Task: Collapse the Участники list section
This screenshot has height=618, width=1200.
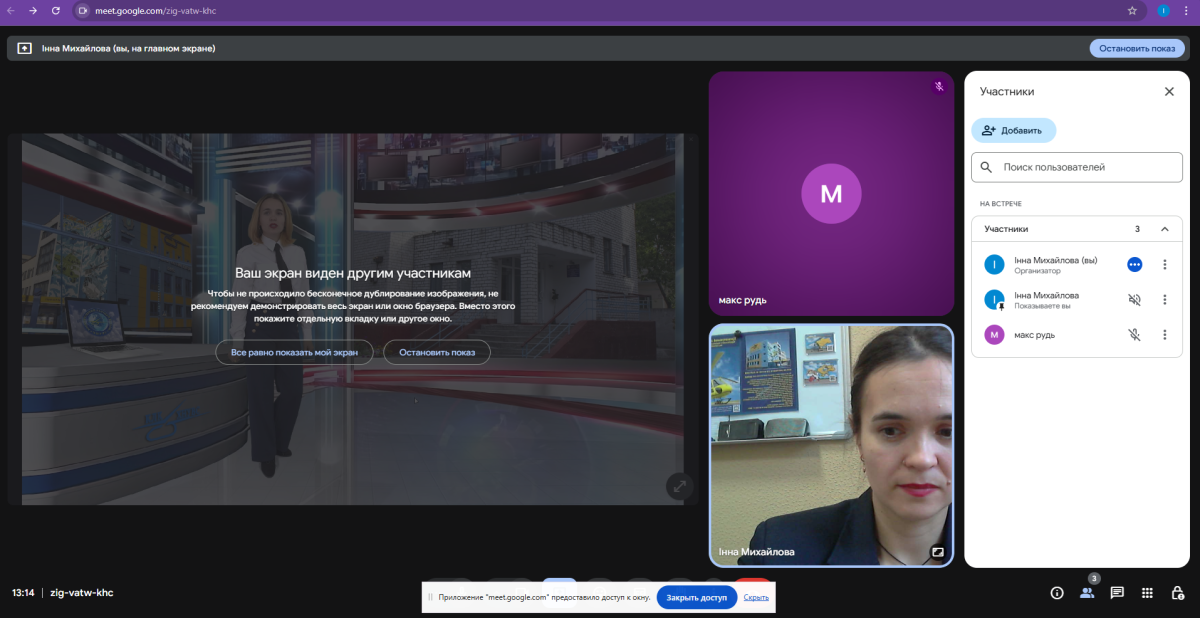Action: (1164, 229)
